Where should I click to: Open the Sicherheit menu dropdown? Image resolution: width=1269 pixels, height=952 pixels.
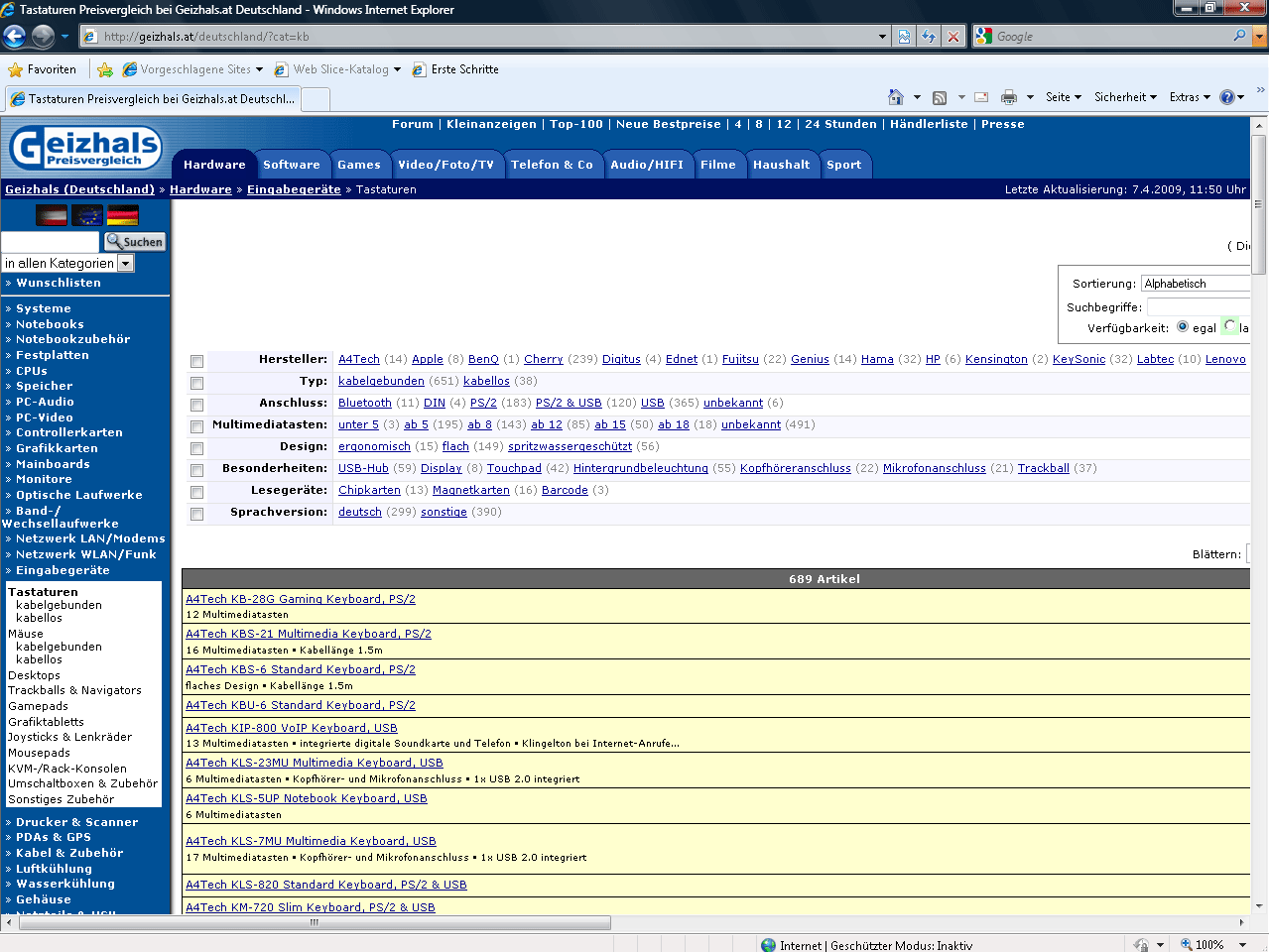[x=1125, y=97]
